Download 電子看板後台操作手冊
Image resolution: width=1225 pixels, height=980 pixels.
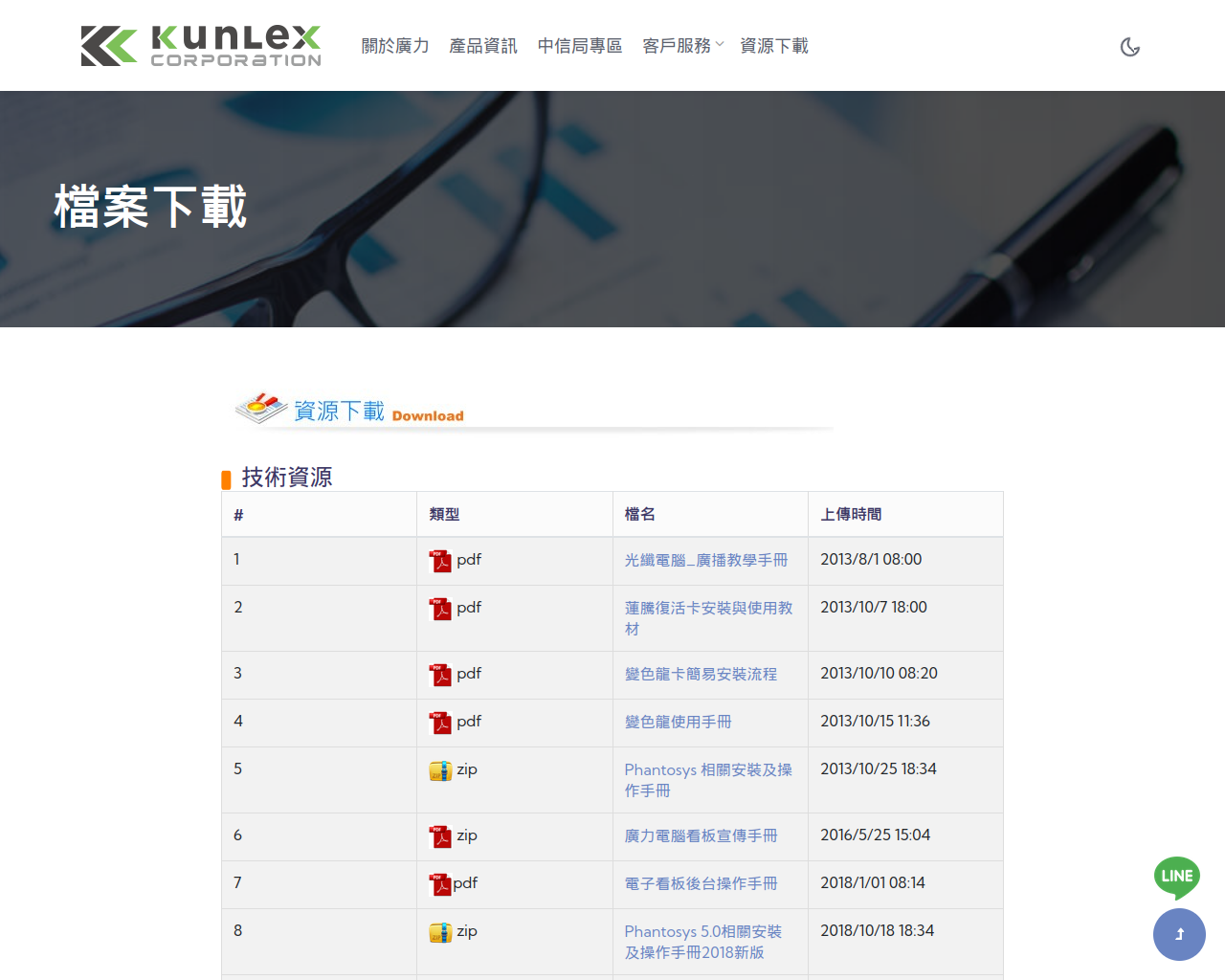pos(701,883)
